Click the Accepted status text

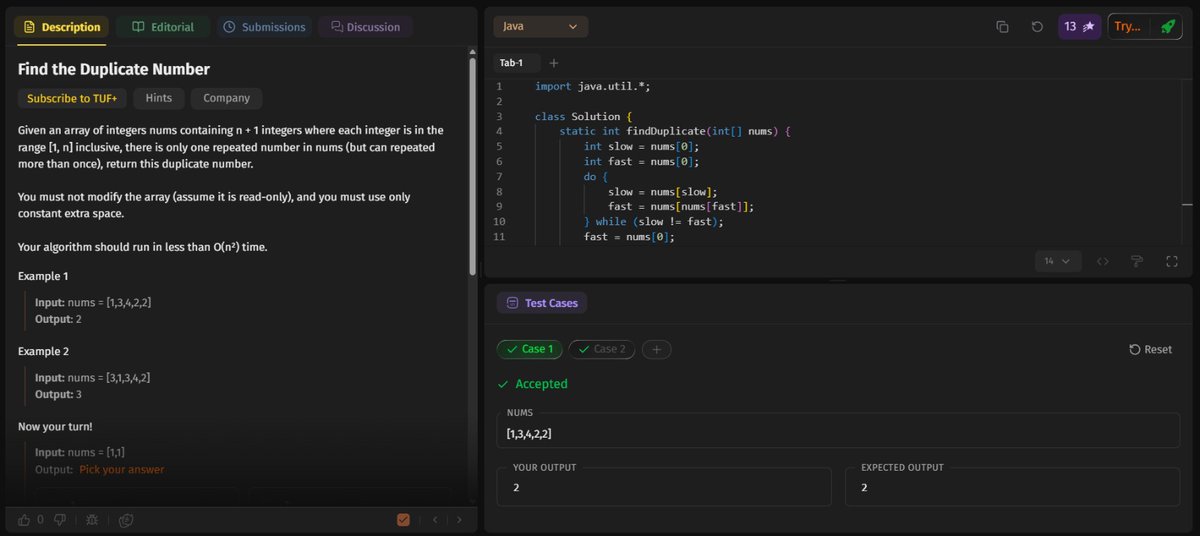point(541,384)
